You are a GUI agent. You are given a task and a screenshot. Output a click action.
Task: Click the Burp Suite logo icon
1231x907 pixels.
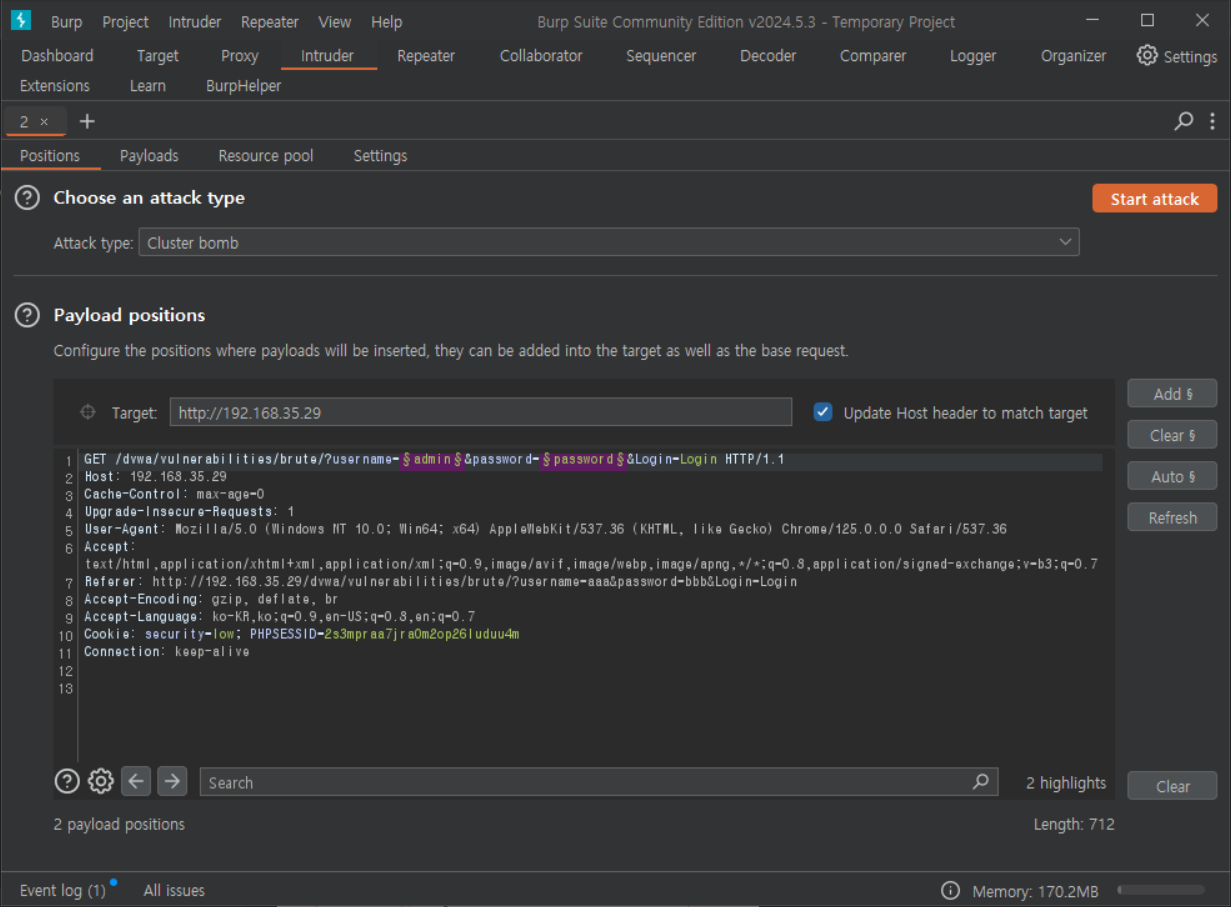click(x=20, y=20)
